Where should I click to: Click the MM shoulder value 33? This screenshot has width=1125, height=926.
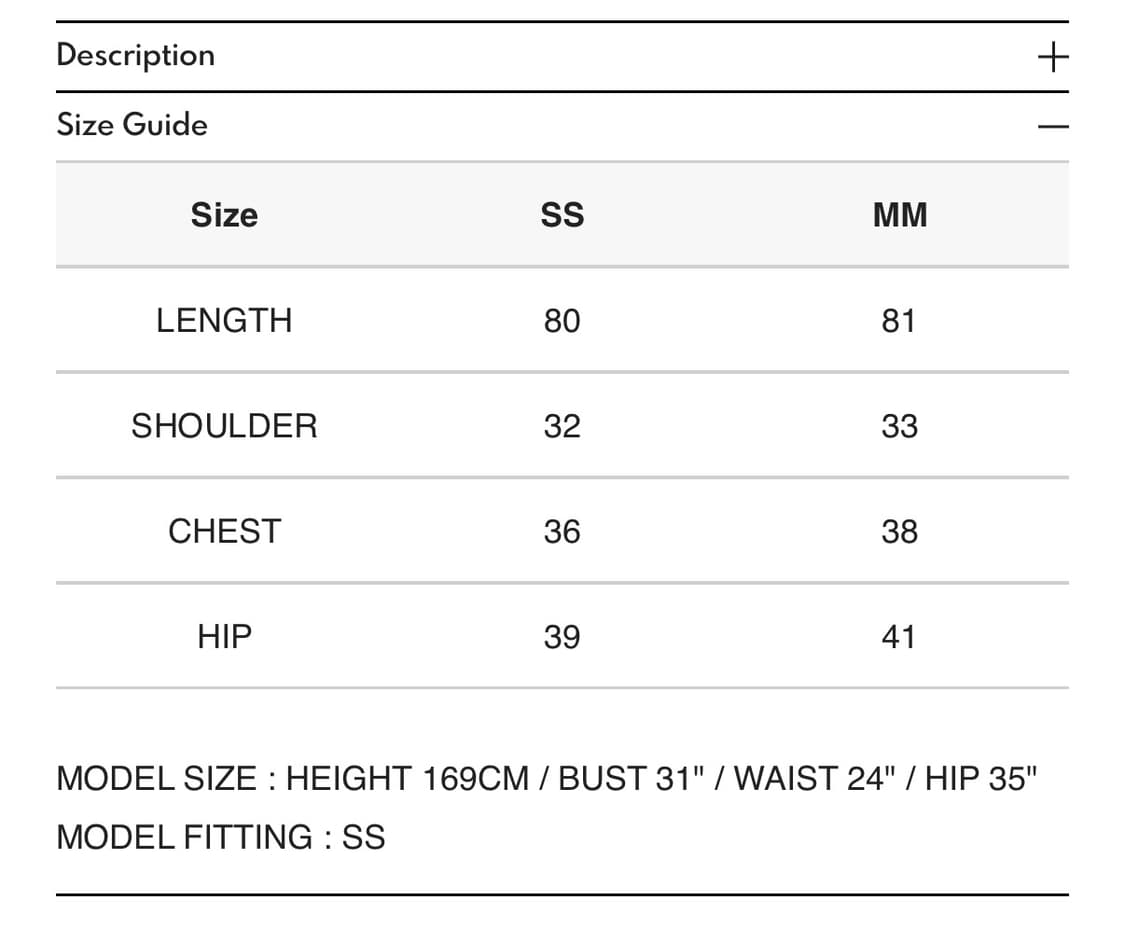[x=898, y=426]
